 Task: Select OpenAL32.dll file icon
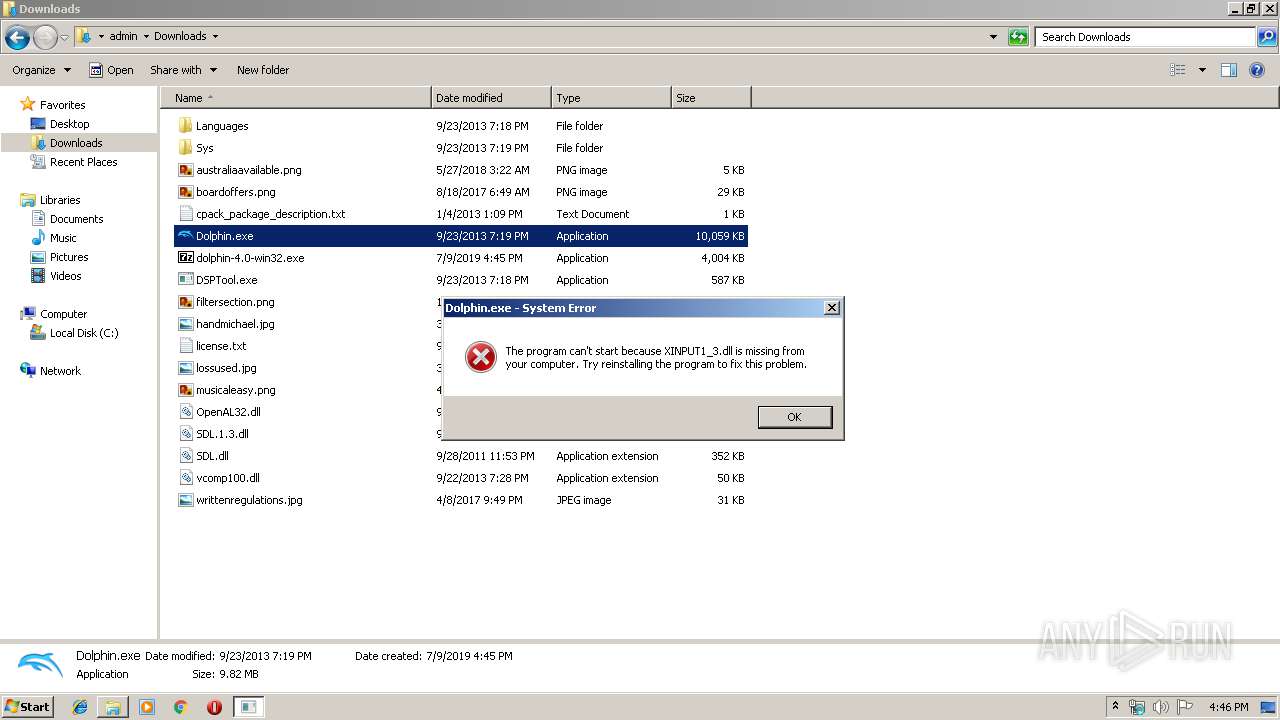(185, 412)
